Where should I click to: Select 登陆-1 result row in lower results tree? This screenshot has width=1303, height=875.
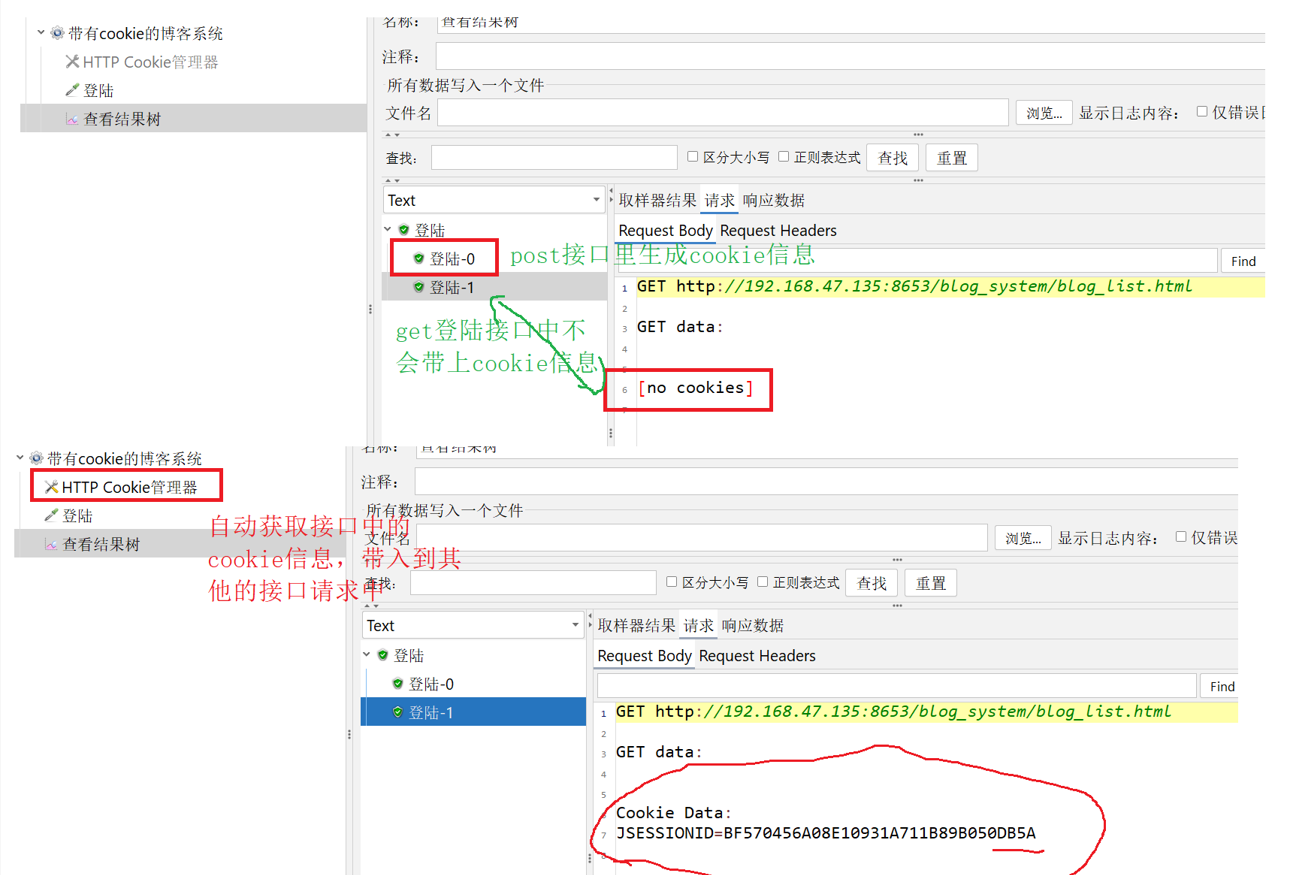pyautogui.click(x=474, y=712)
